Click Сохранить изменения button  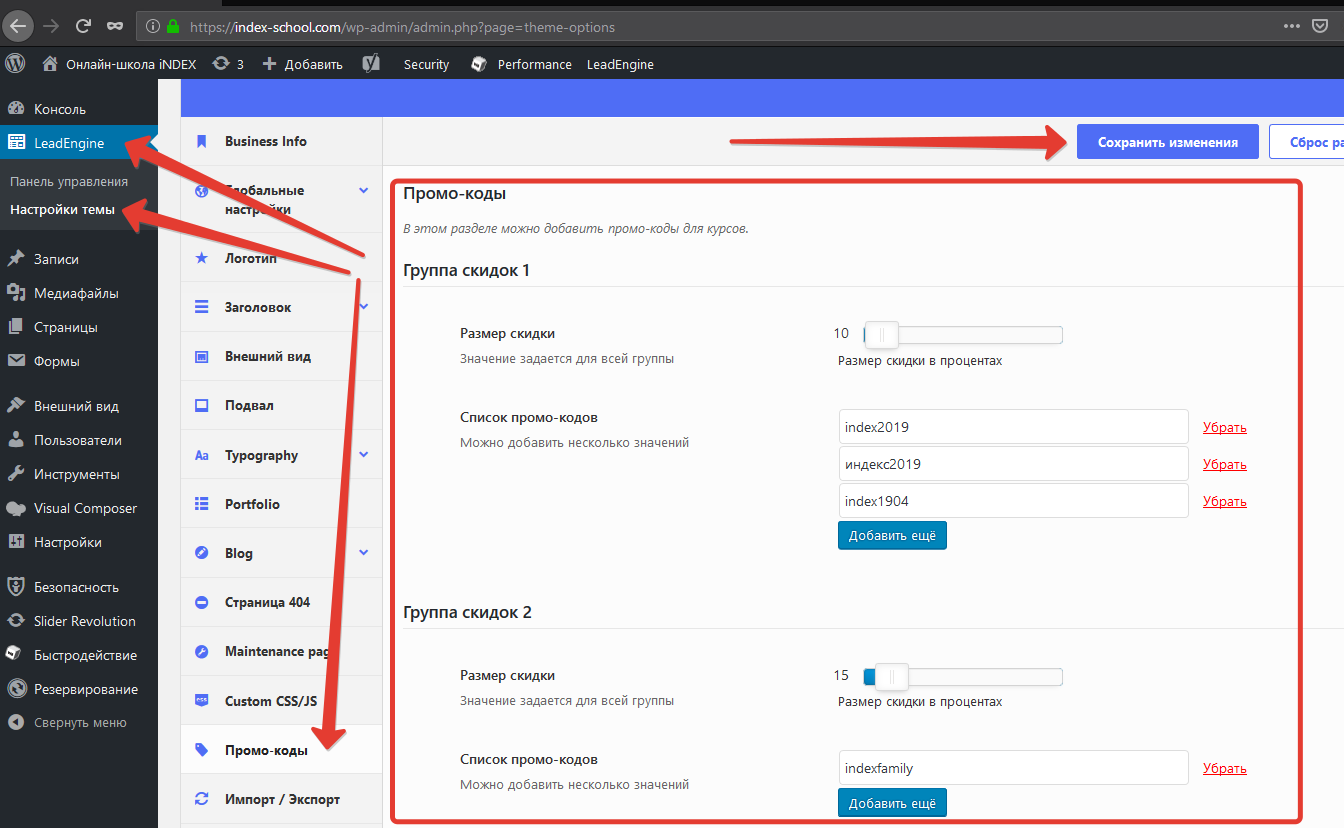click(1167, 142)
